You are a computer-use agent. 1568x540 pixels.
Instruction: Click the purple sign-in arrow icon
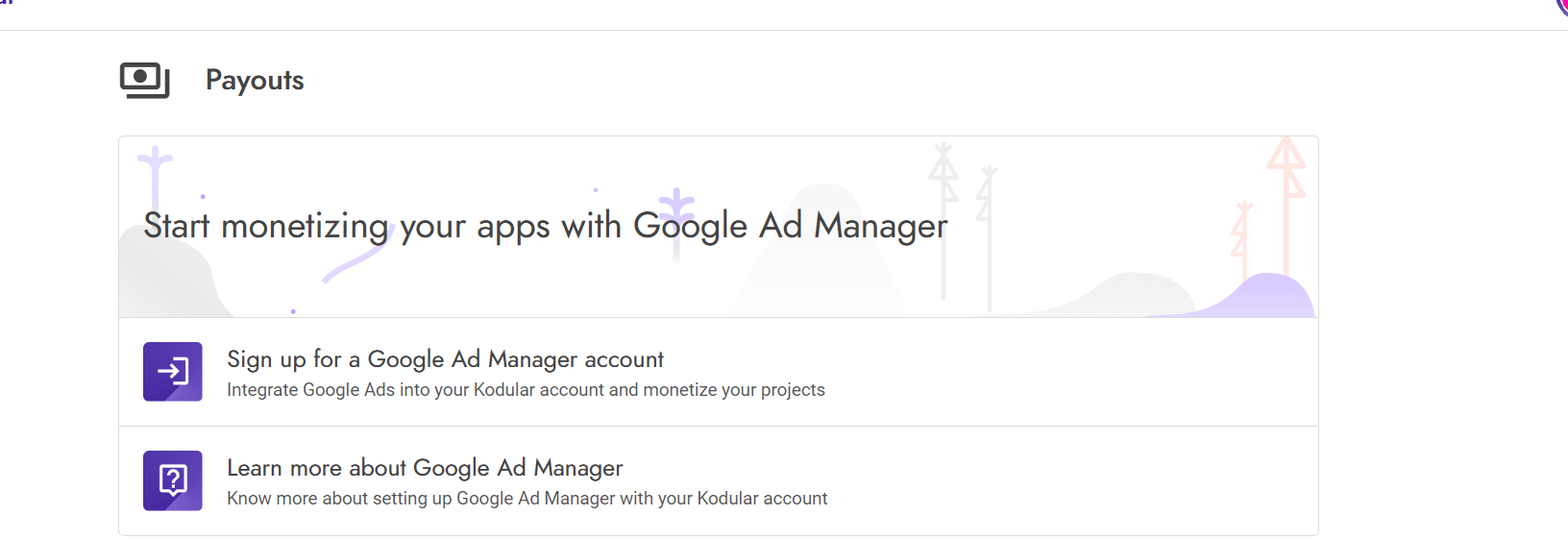(x=173, y=372)
